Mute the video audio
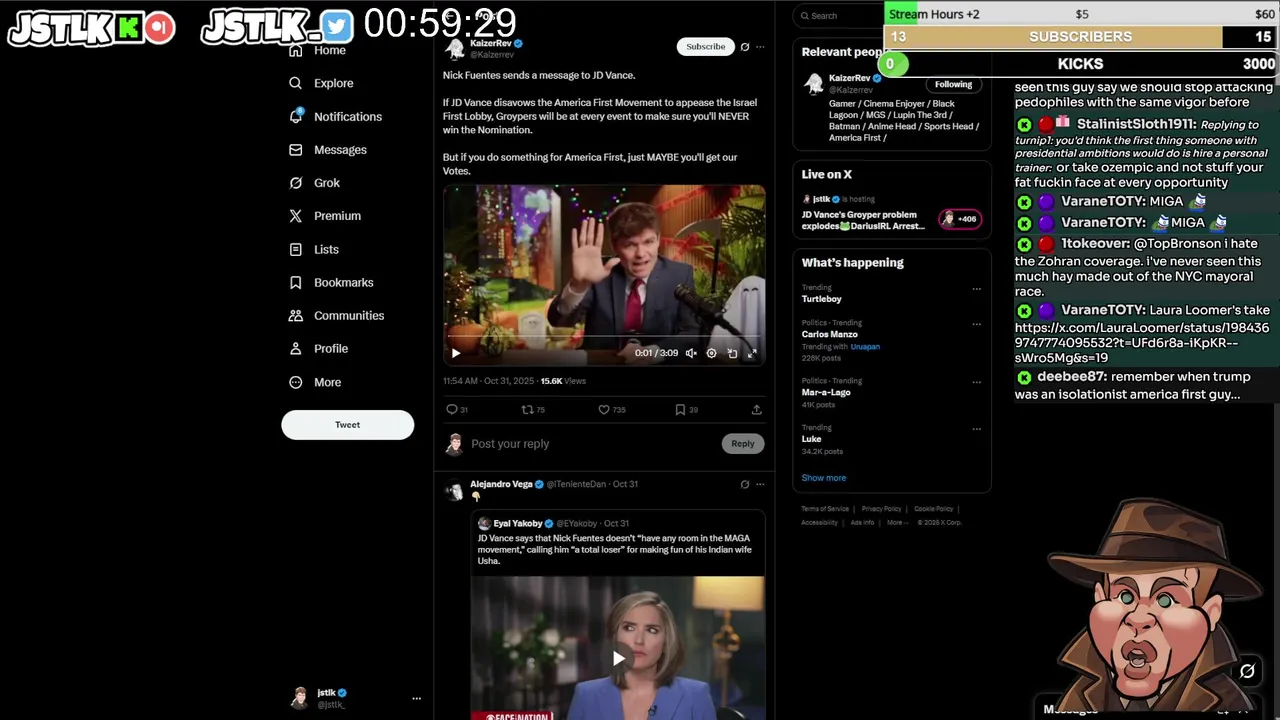 point(691,353)
